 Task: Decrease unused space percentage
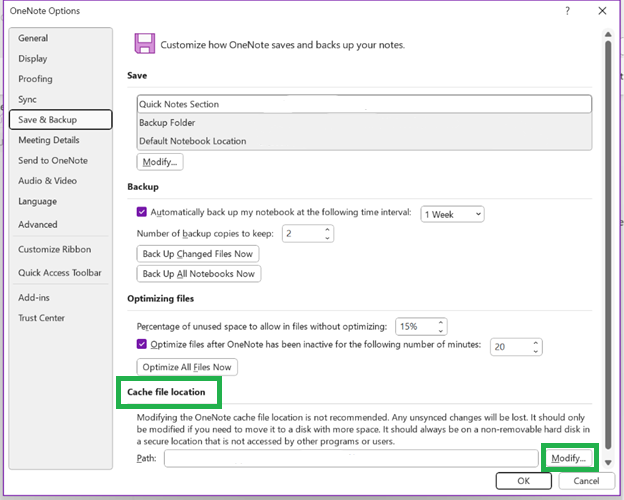tap(441, 331)
